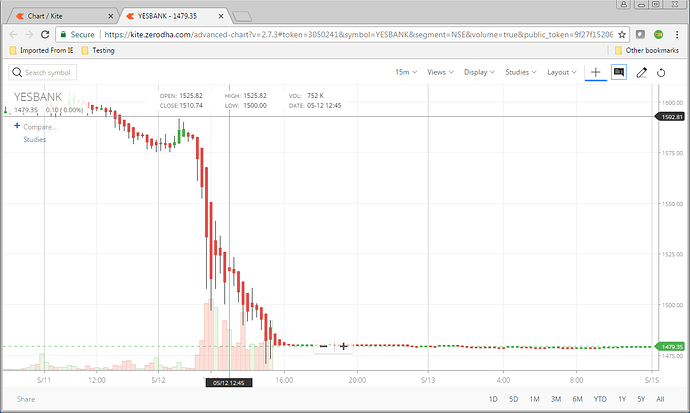Open the Chrome three-dot menu
The width and height of the screenshot is (690, 413).
coord(677,33)
